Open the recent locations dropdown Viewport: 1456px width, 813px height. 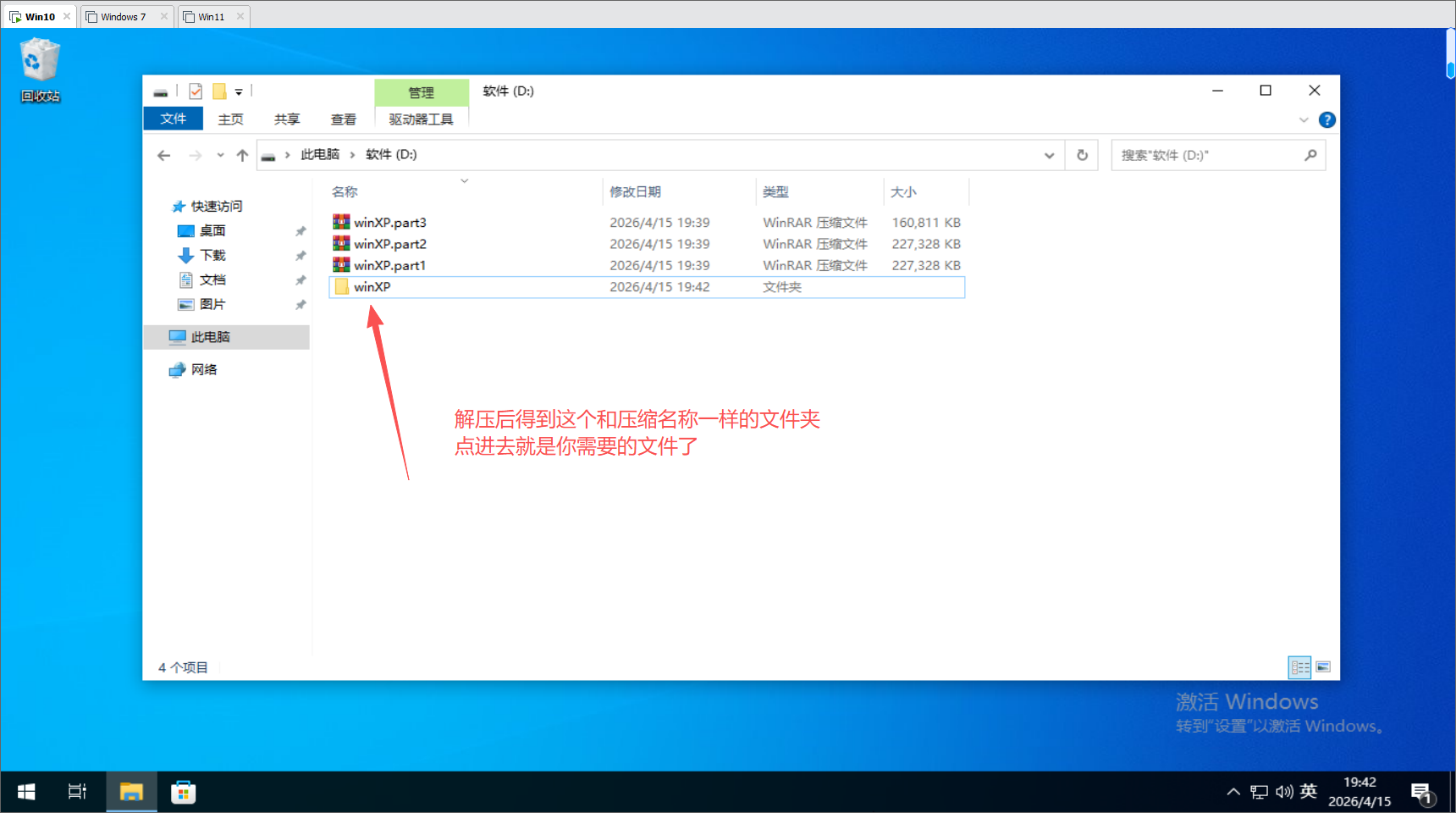click(x=220, y=155)
